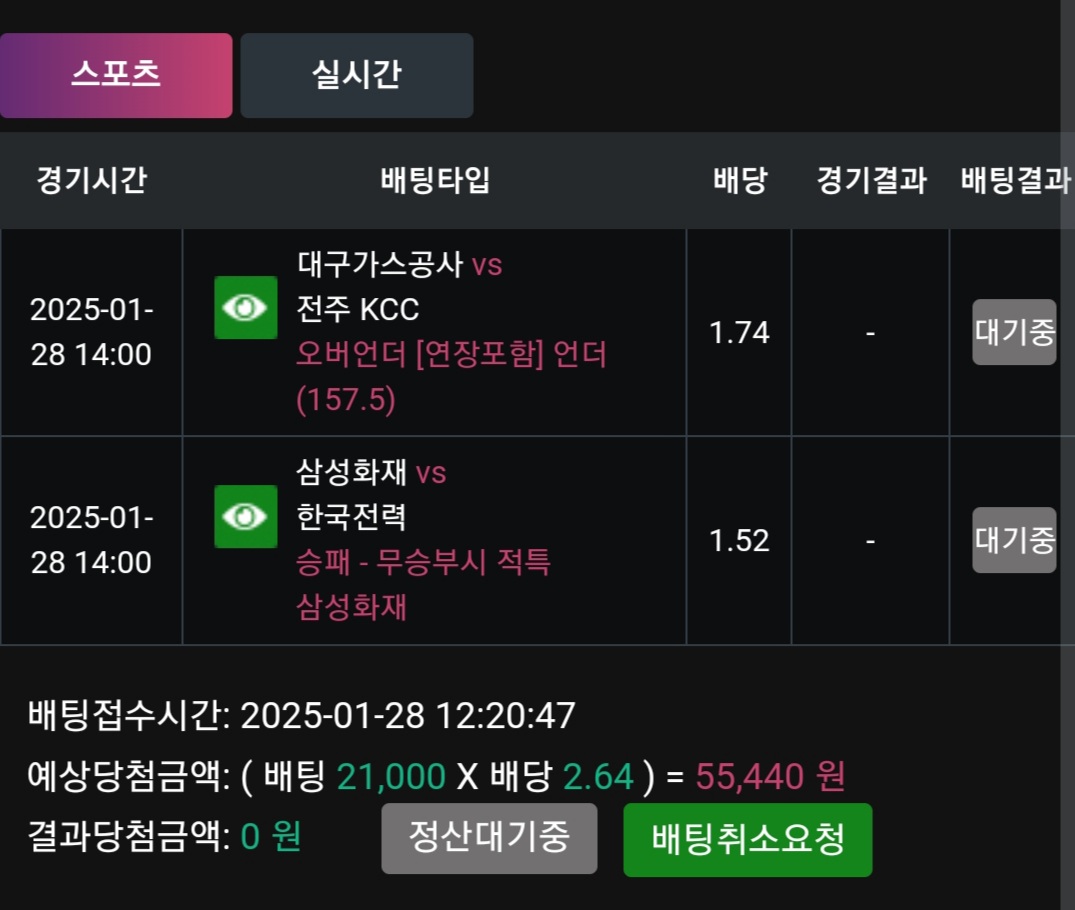
Task: Click the 배당 column header
Action: click(x=739, y=181)
